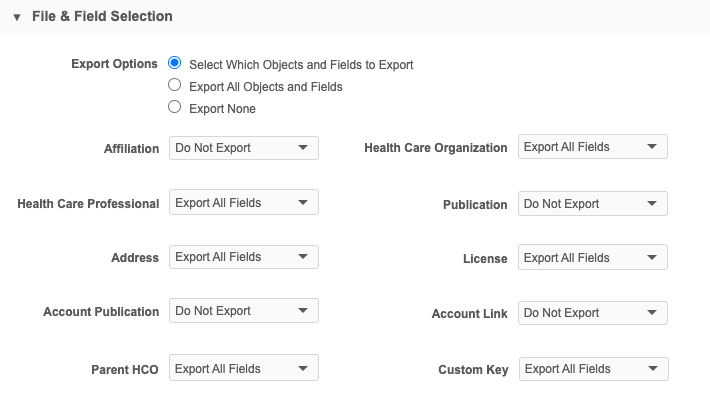Expand the Account Link dropdown
The image size is (710, 402).
592,313
